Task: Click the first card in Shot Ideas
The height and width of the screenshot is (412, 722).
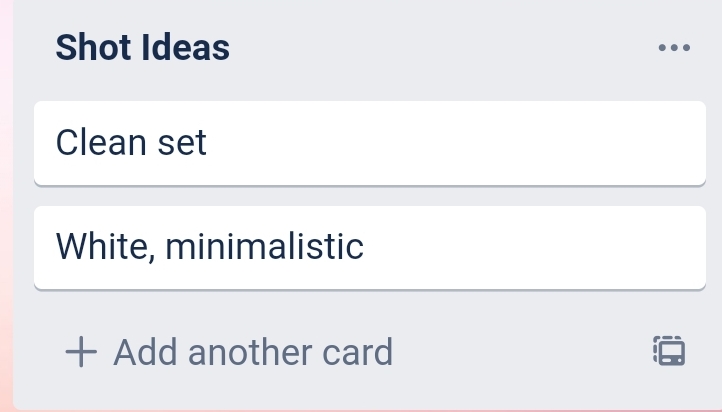Action: [x=369, y=143]
